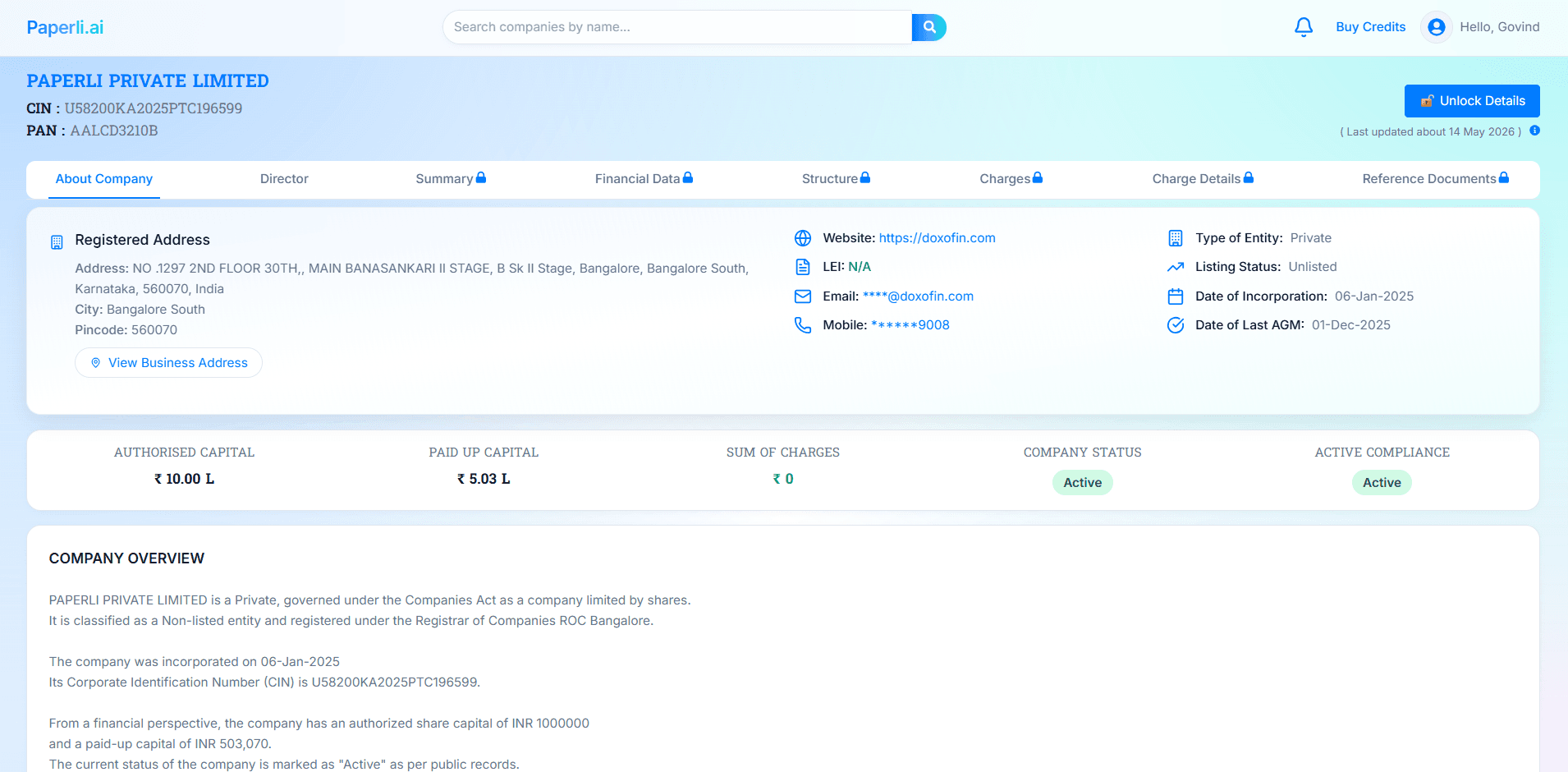This screenshot has height=772, width=1568.
Task: Click the phone icon beside Mobile
Action: [803, 325]
